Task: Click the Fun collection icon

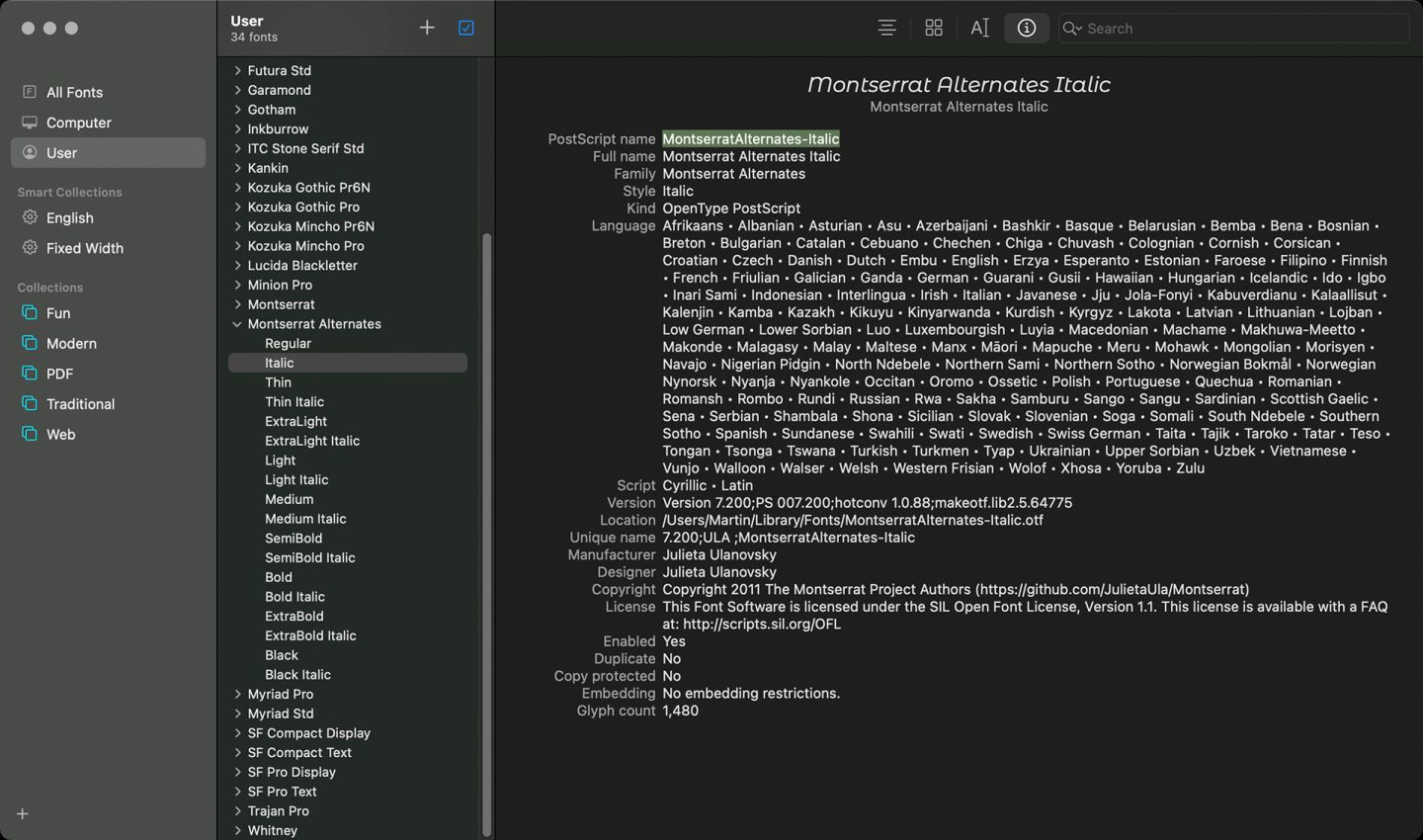Action: tap(30, 312)
